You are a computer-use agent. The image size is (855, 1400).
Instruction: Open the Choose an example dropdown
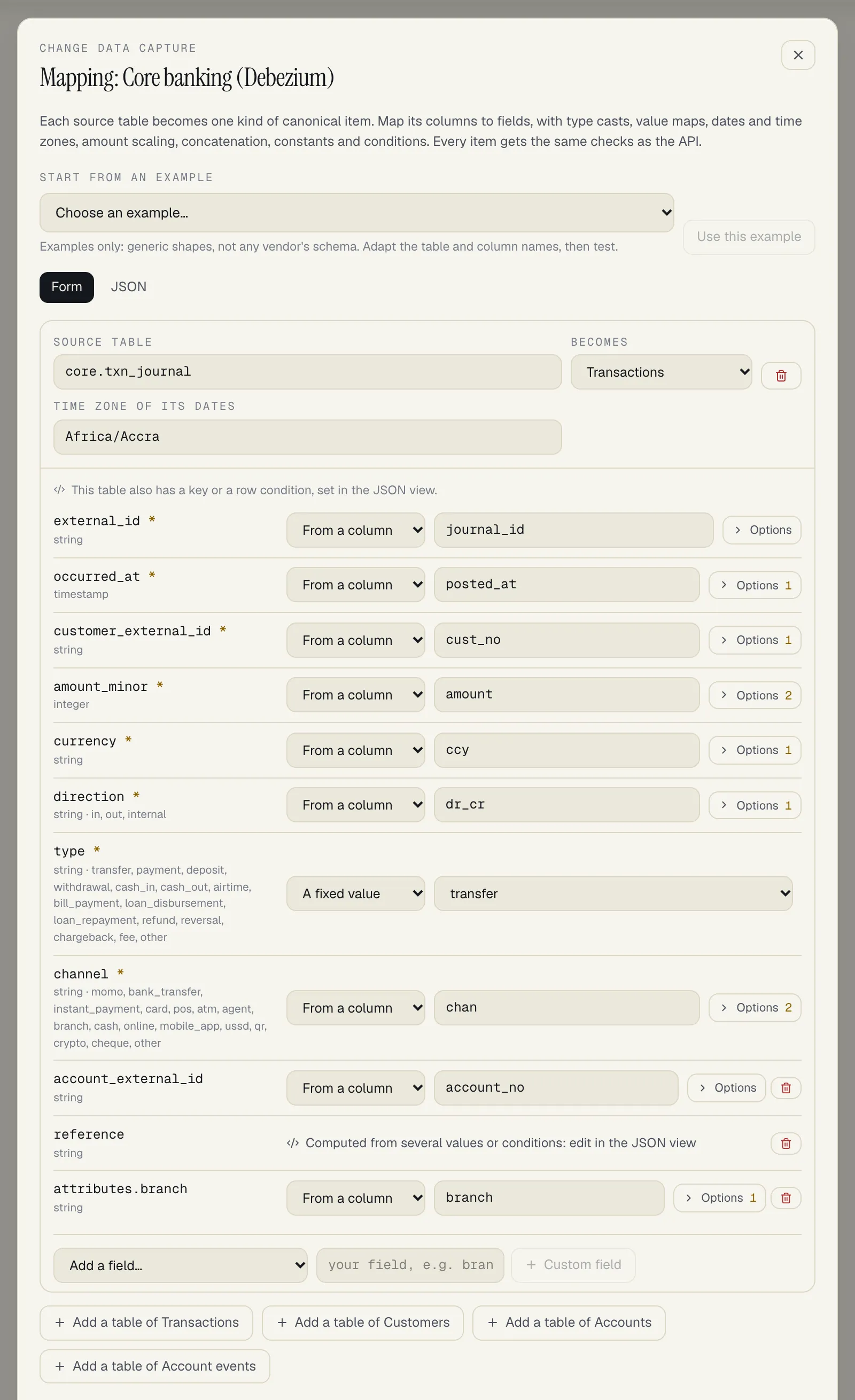point(357,213)
